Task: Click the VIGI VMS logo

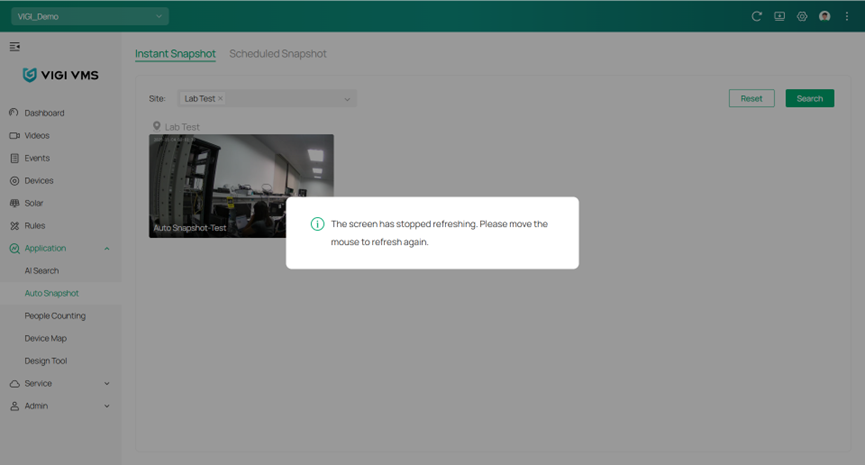Action: [61, 75]
